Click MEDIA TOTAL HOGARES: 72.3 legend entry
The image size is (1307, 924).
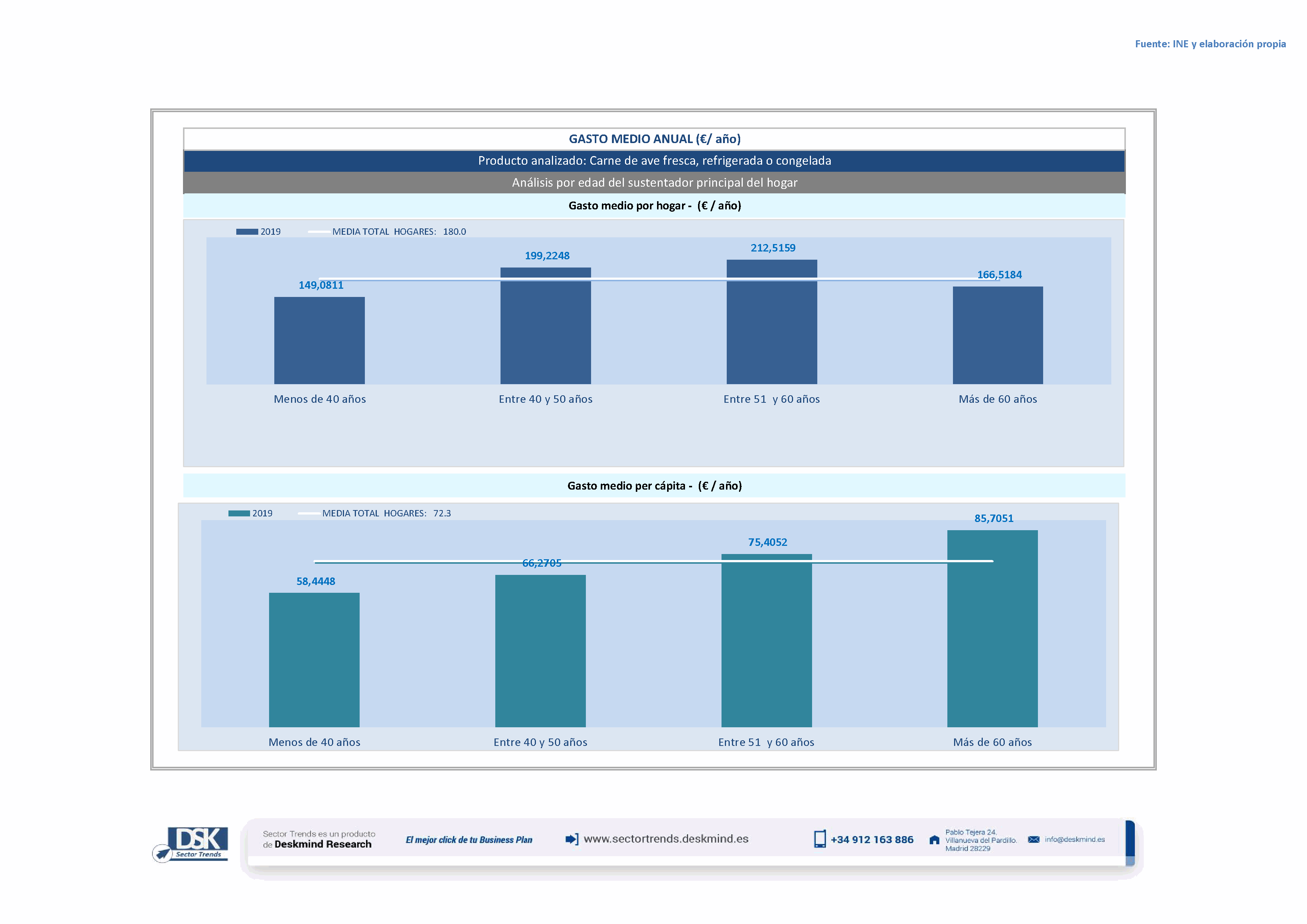[x=386, y=513]
